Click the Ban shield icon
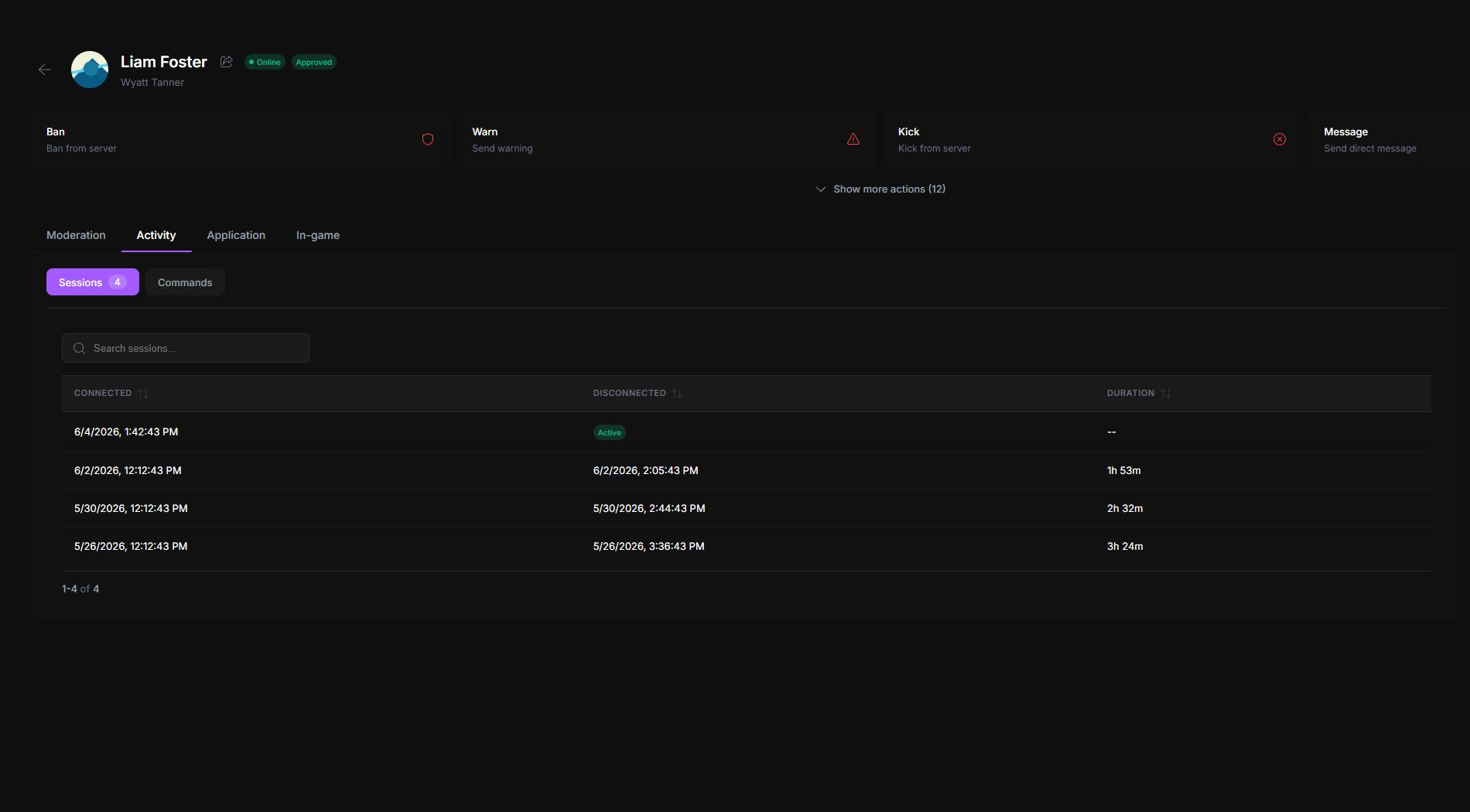Screen dimensions: 1470x812 [x=428, y=139]
